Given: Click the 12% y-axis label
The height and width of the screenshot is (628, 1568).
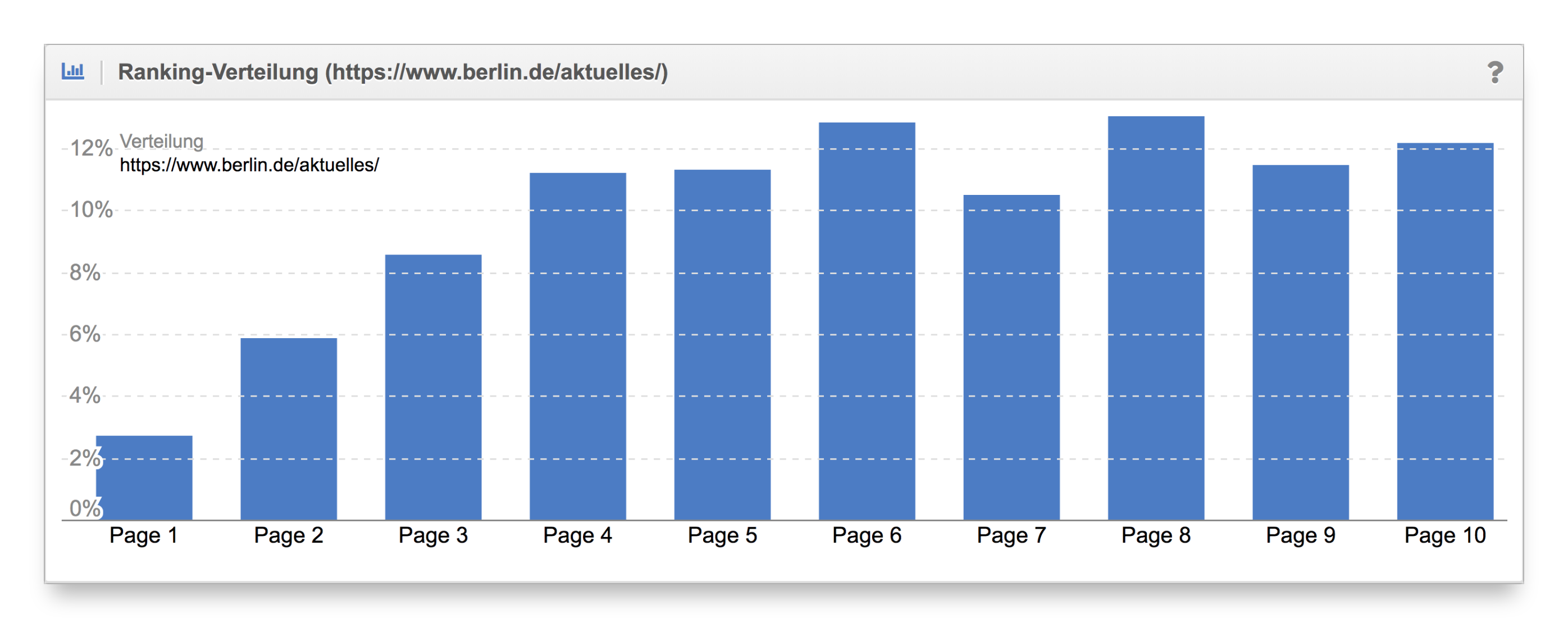Looking at the screenshot, I should [x=90, y=148].
